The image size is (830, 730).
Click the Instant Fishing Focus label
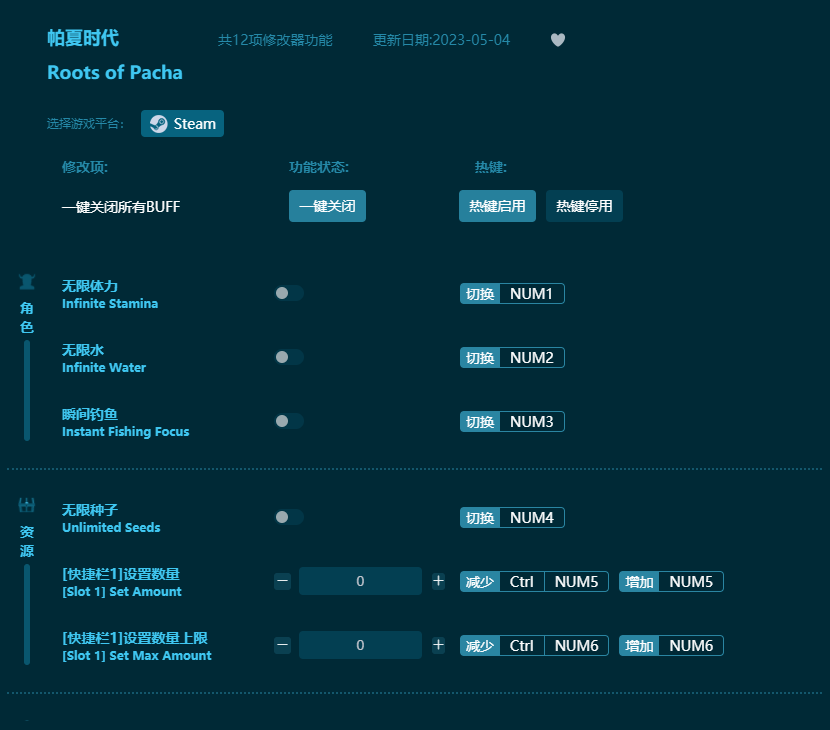(125, 432)
